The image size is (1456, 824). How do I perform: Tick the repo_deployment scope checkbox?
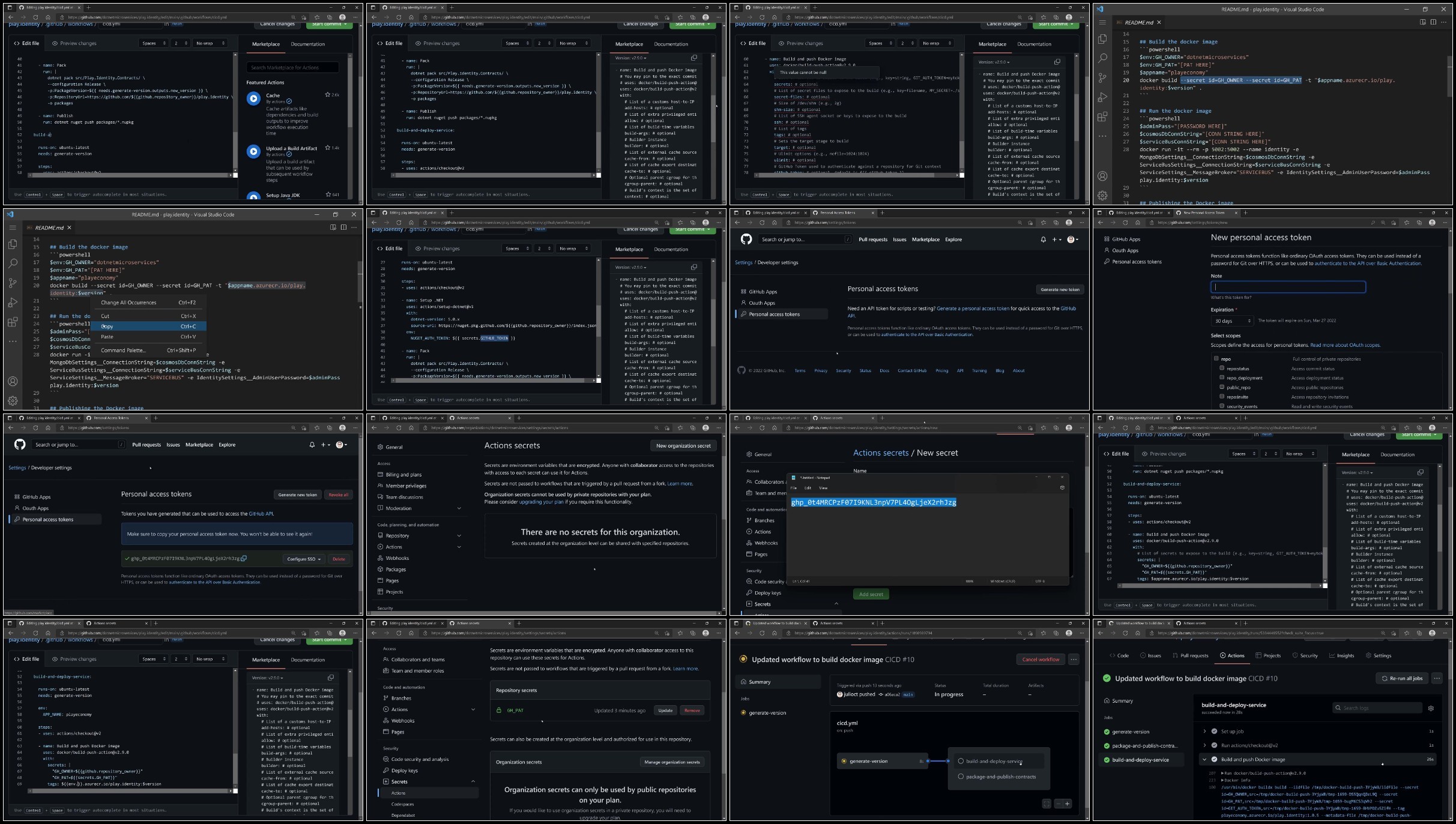(x=1222, y=377)
